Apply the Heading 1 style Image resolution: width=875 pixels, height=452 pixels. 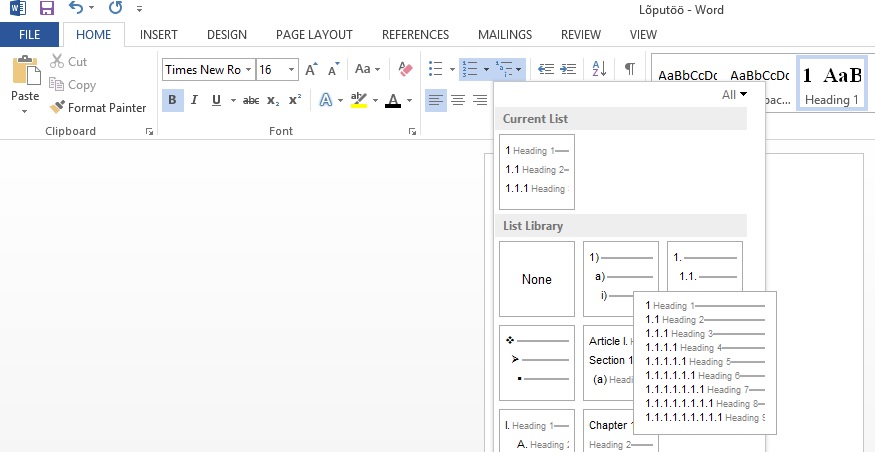point(831,83)
